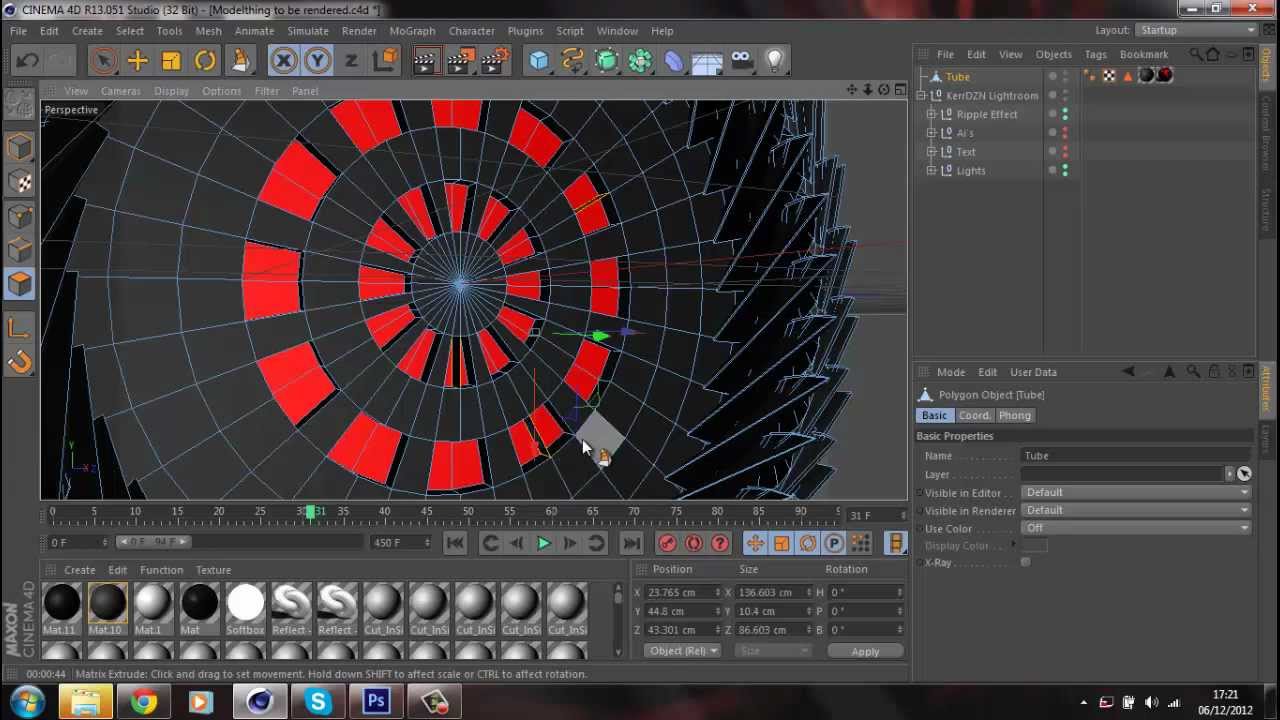The height and width of the screenshot is (720, 1280).
Task: Open the deformer objects icon
Action: click(674, 61)
